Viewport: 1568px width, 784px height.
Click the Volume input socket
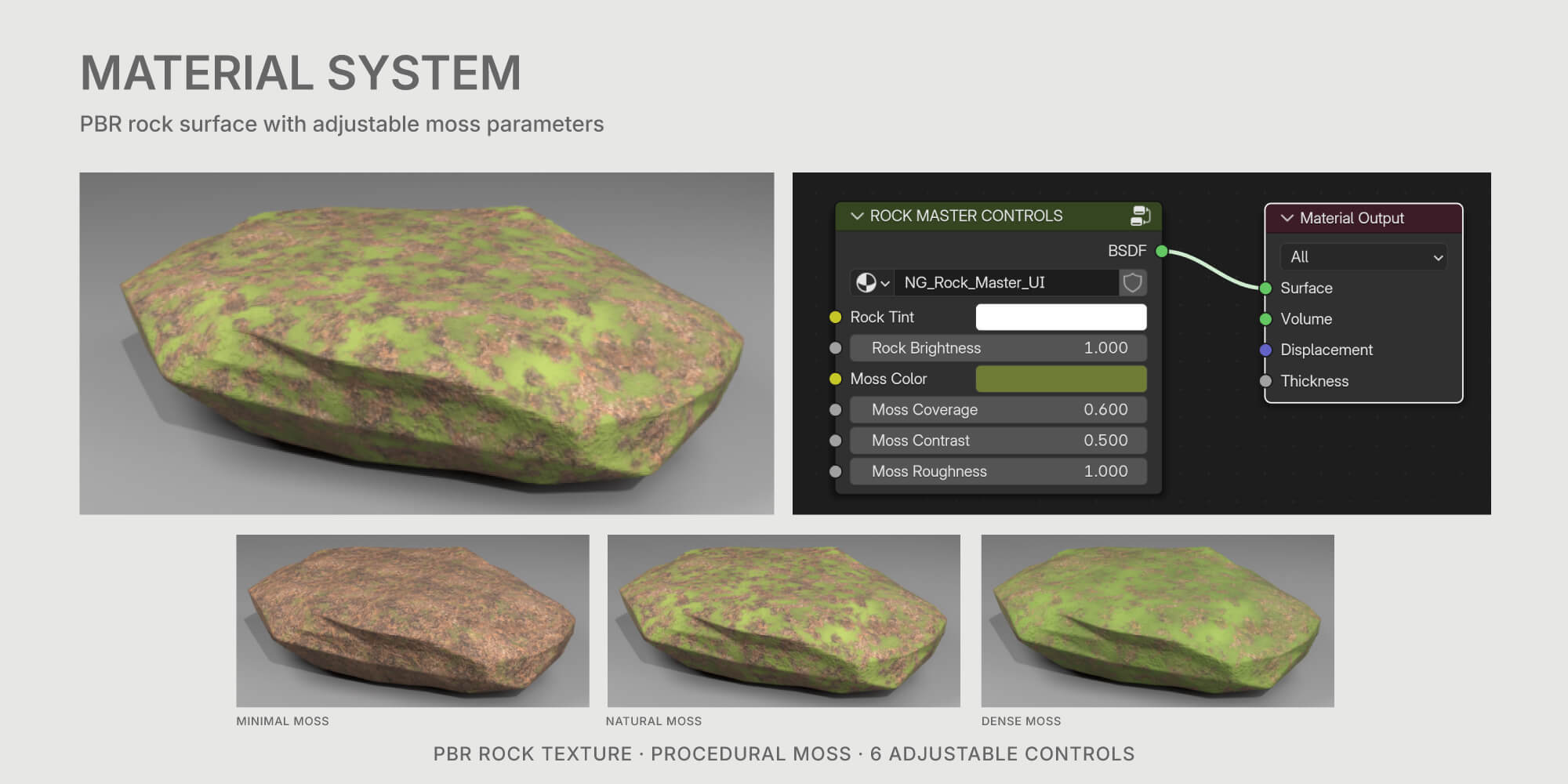[x=1265, y=319]
